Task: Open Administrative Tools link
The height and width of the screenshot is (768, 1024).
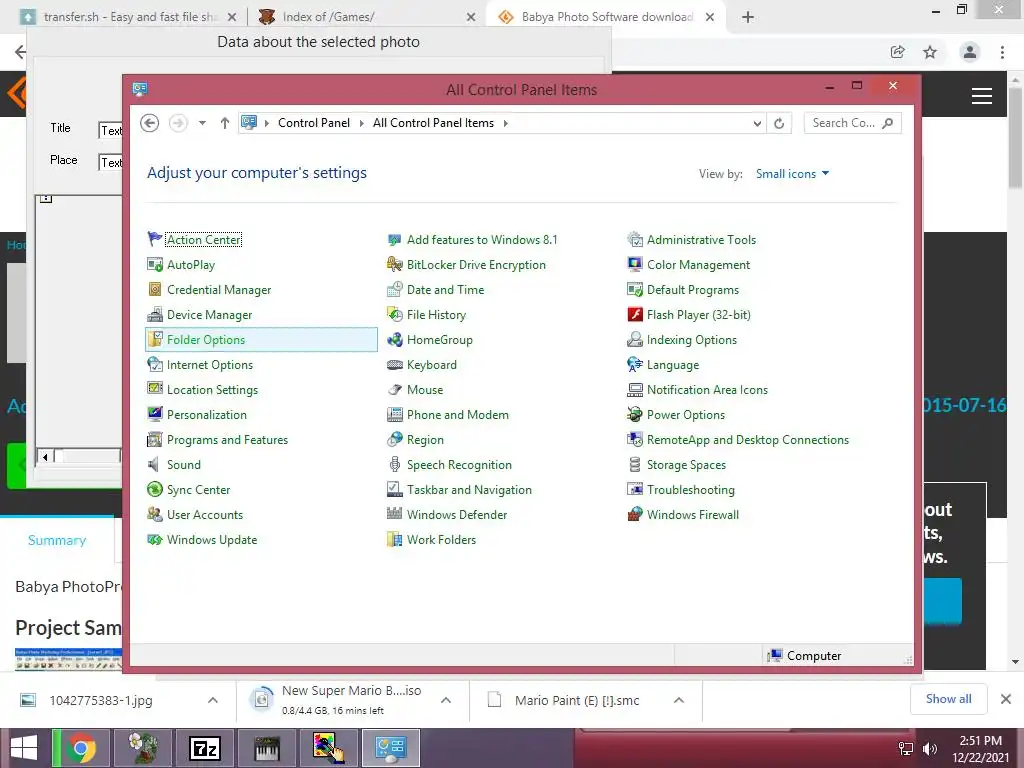Action: click(701, 240)
